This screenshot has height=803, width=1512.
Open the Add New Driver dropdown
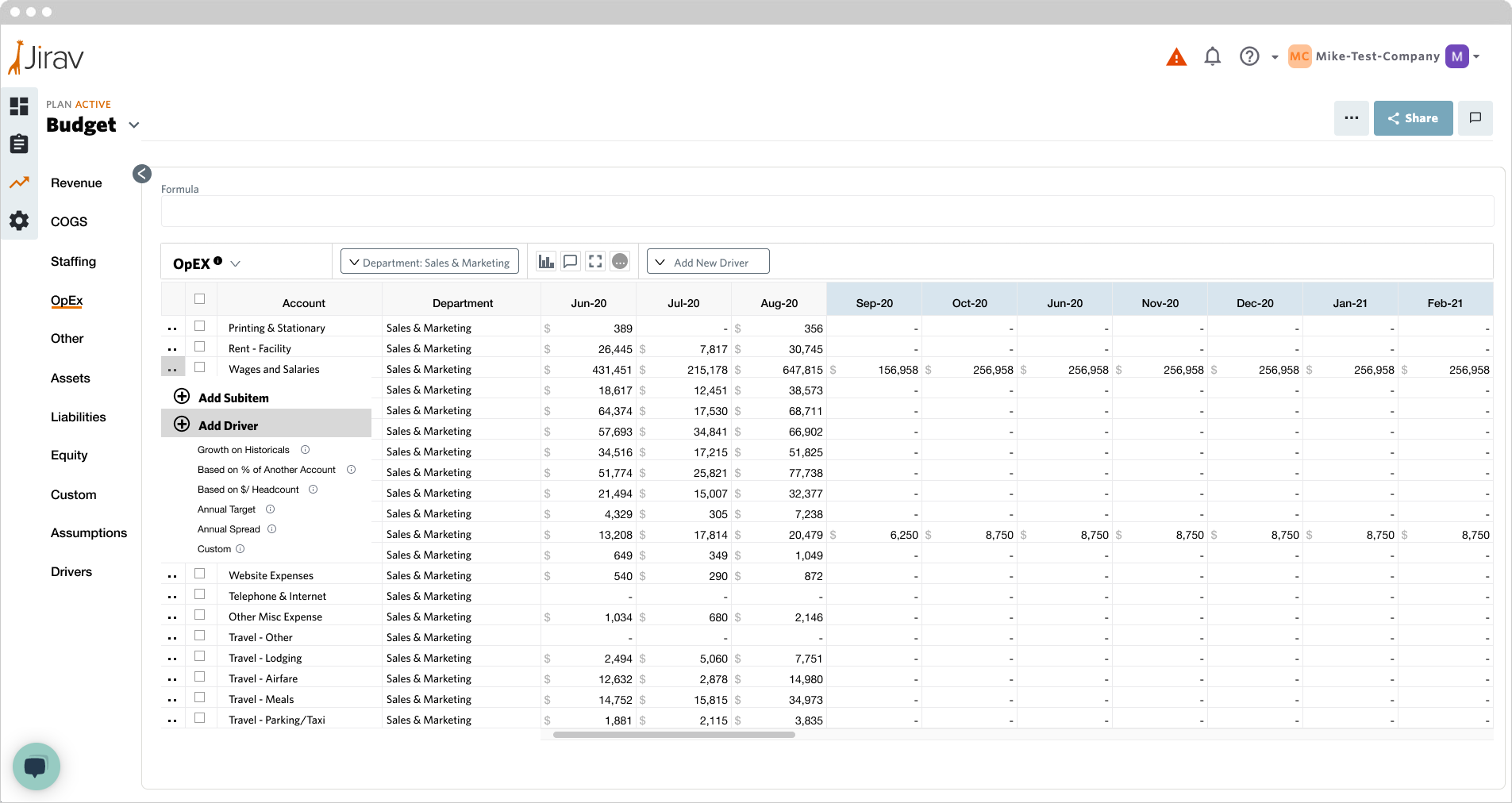click(x=707, y=262)
